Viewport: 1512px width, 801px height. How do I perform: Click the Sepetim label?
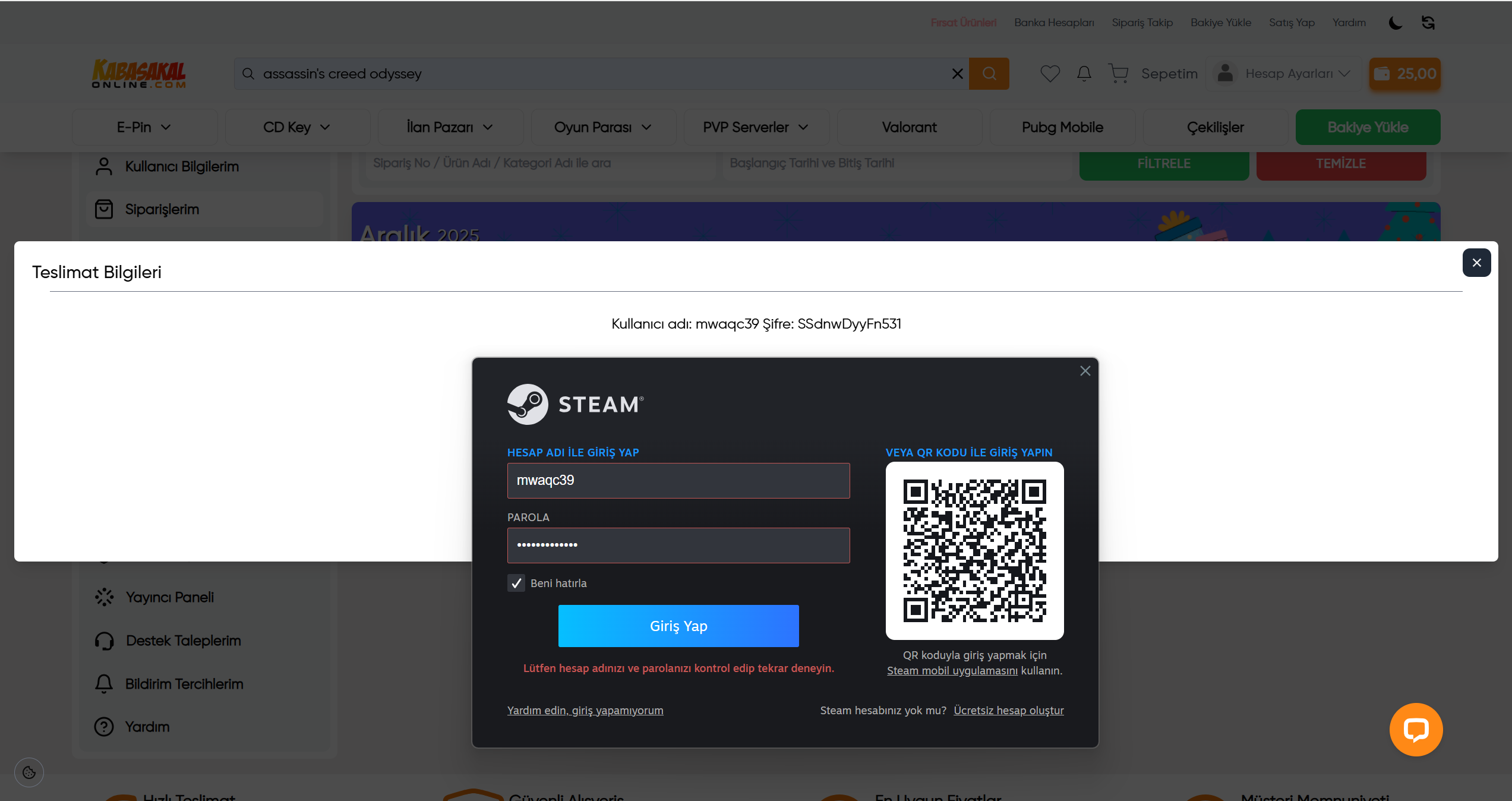(x=1169, y=74)
